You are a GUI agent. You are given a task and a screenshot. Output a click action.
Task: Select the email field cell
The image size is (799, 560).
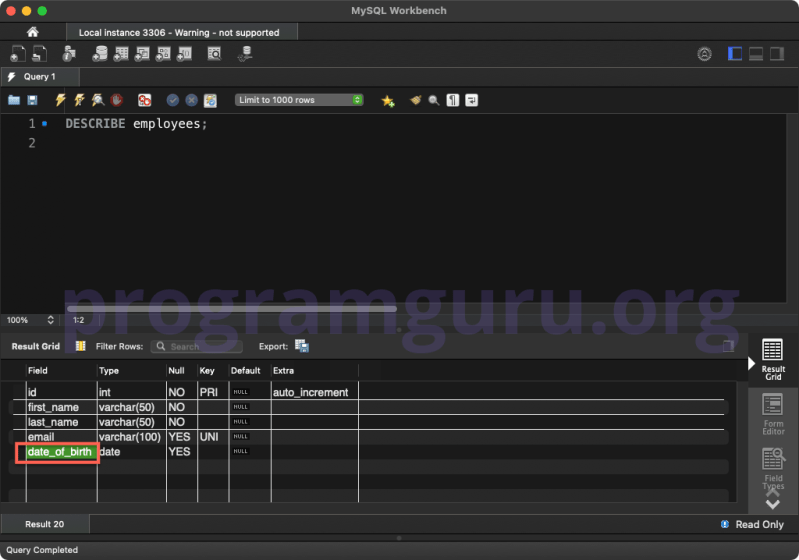(x=61, y=437)
